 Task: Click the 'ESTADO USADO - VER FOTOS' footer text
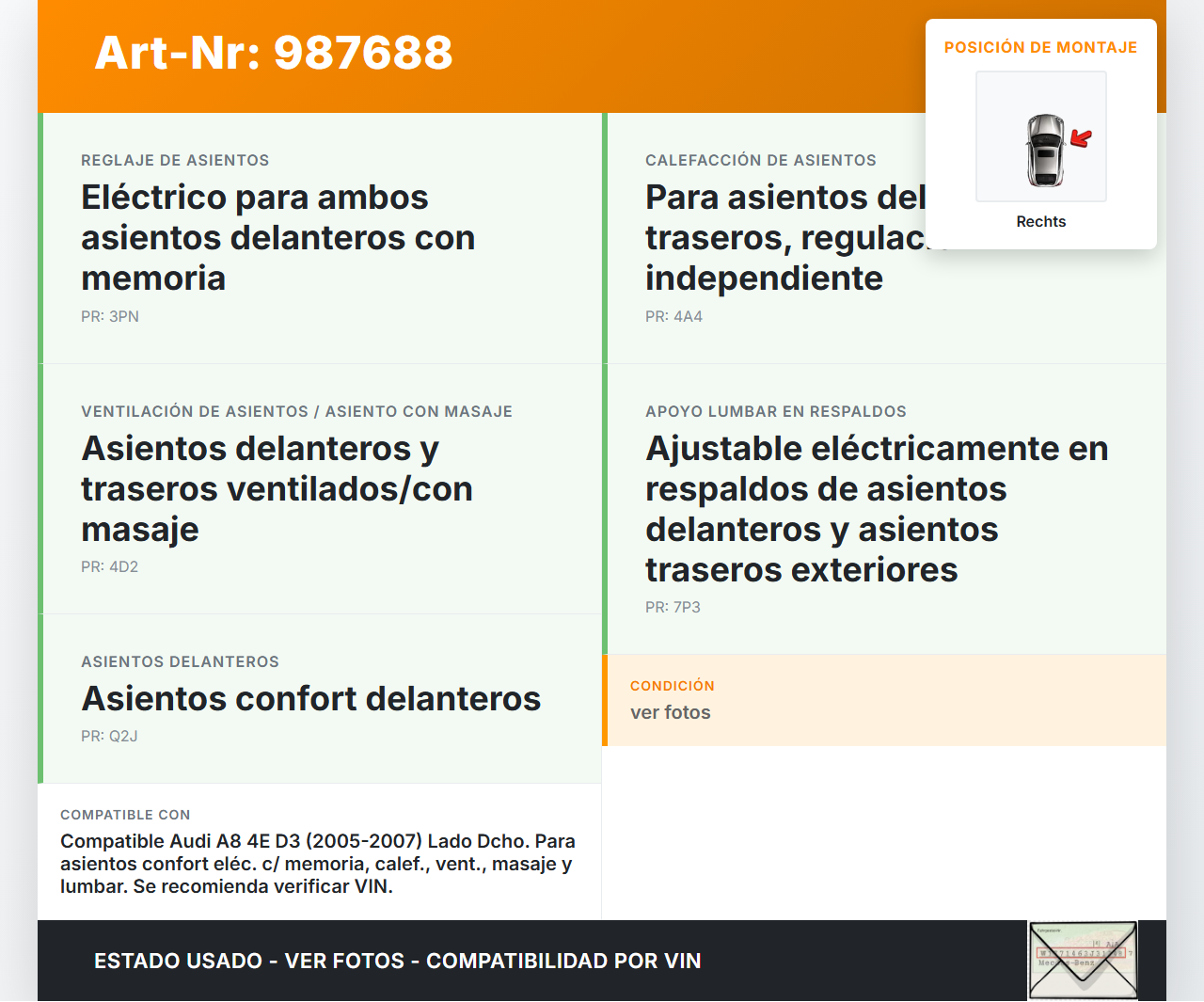[397, 961]
